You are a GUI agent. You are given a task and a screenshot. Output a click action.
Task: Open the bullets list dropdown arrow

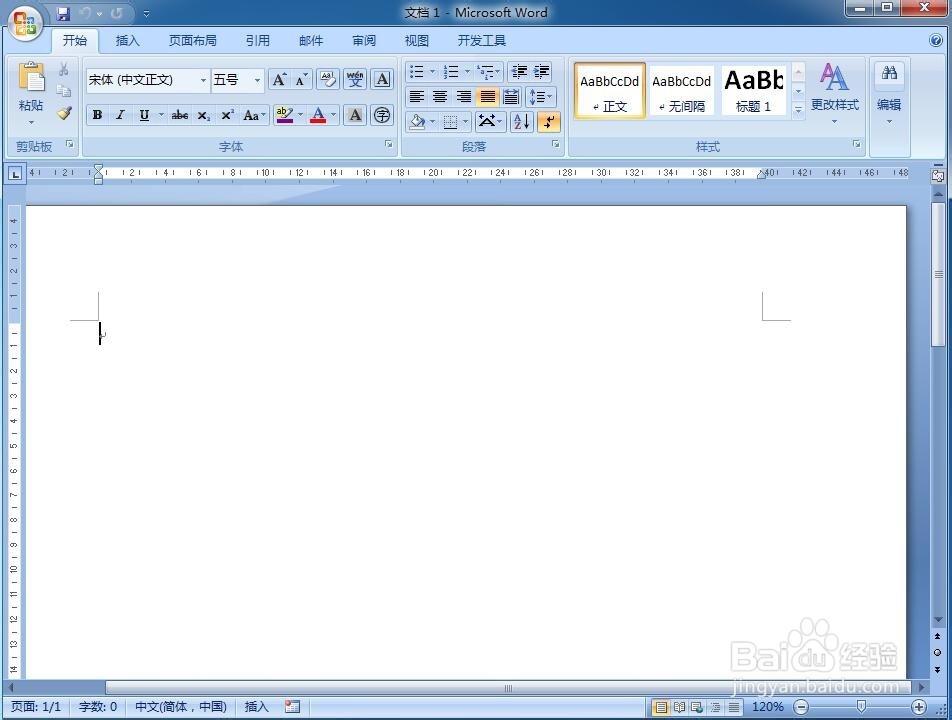pos(432,72)
